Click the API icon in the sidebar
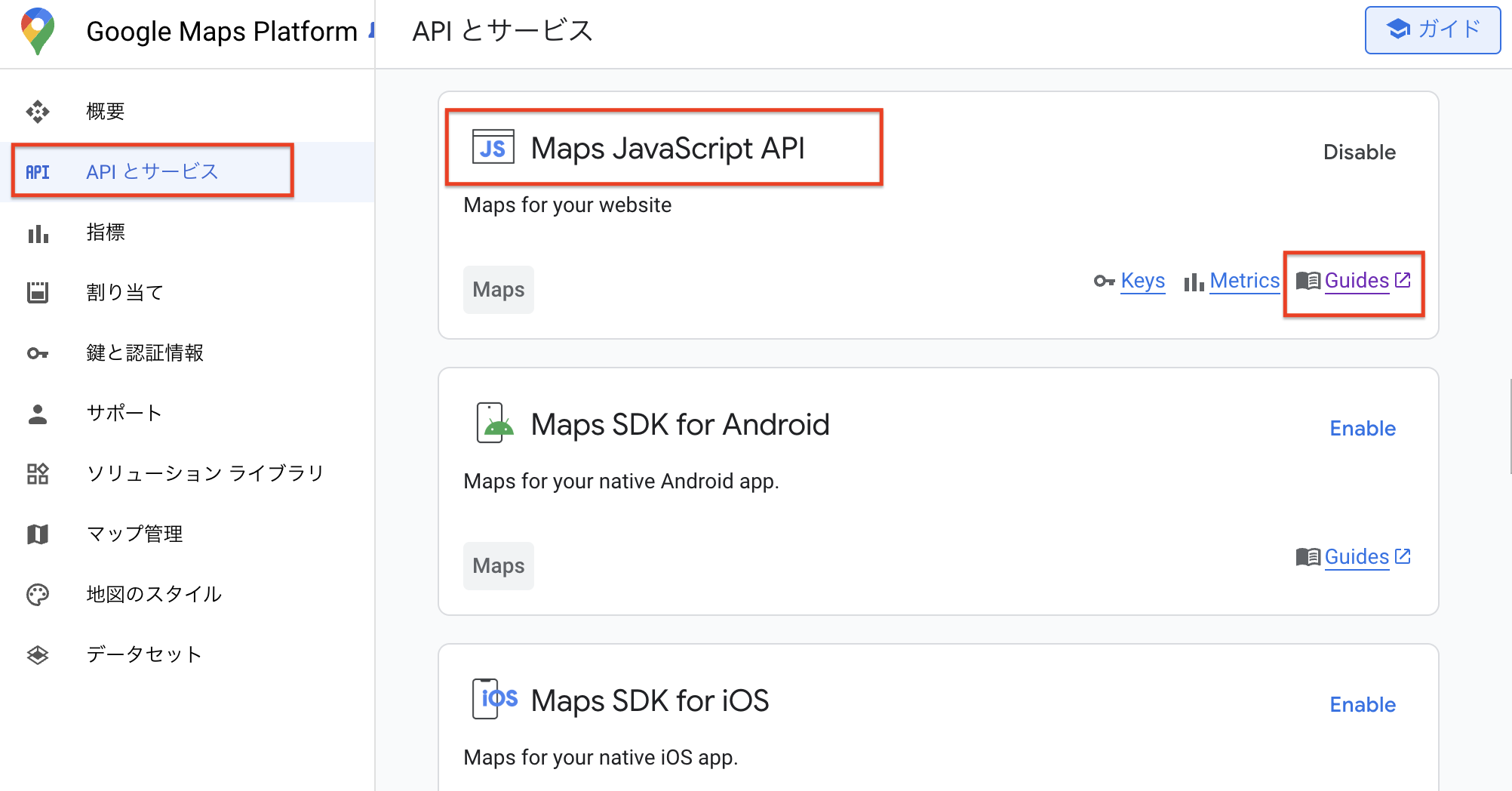1512x791 pixels. pyautogui.click(x=38, y=172)
